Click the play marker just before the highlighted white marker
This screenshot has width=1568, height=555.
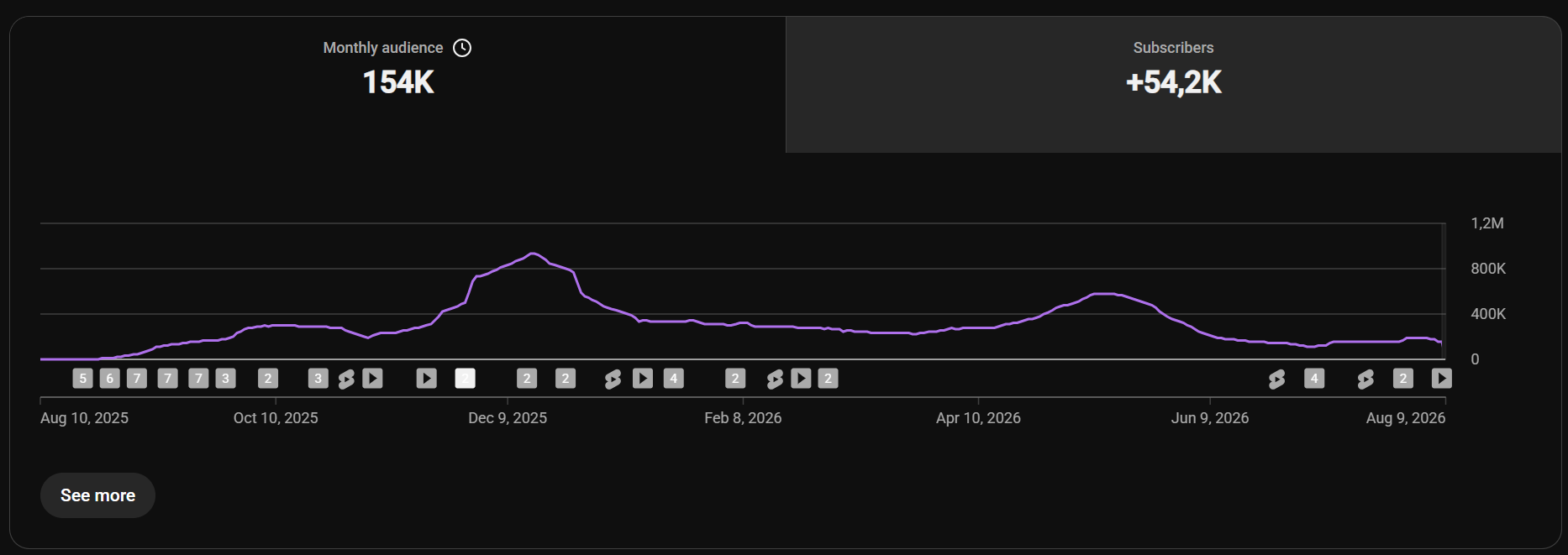click(x=427, y=379)
